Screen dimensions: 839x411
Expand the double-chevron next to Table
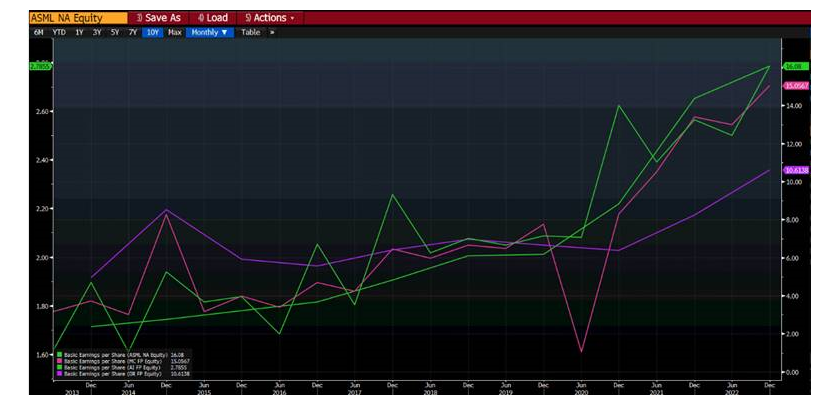click(272, 32)
